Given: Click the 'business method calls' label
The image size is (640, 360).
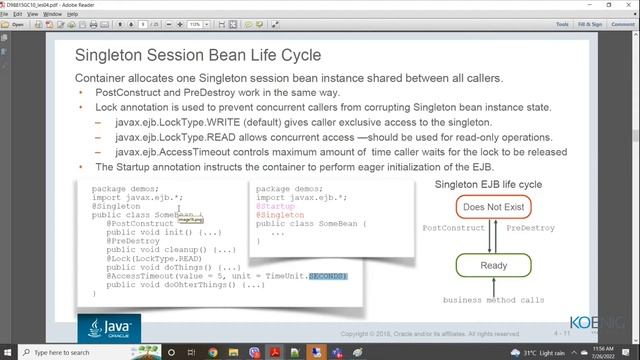Looking at the screenshot, I should [493, 300].
